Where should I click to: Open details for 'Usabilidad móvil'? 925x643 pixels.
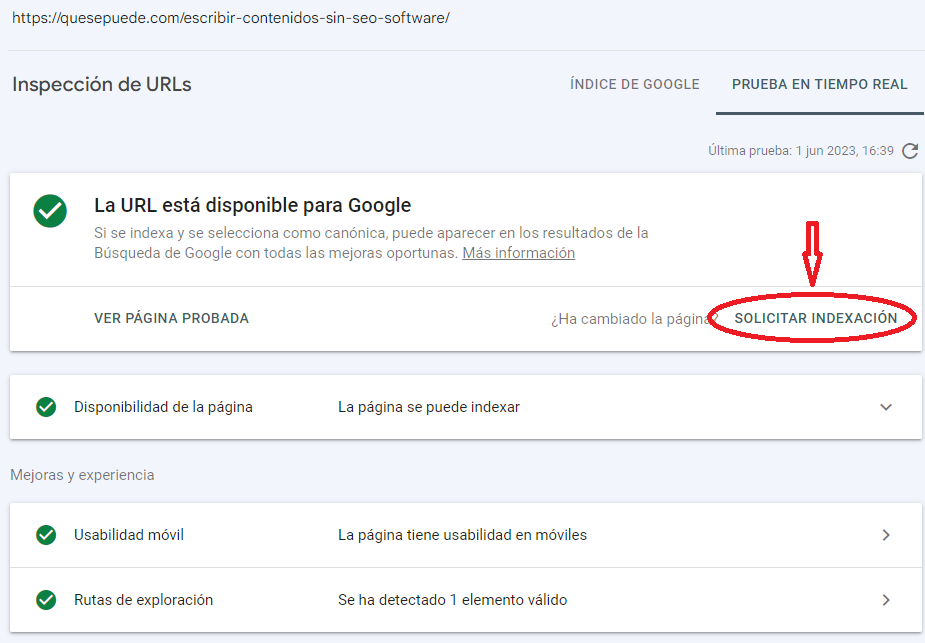pyautogui.click(x=885, y=536)
